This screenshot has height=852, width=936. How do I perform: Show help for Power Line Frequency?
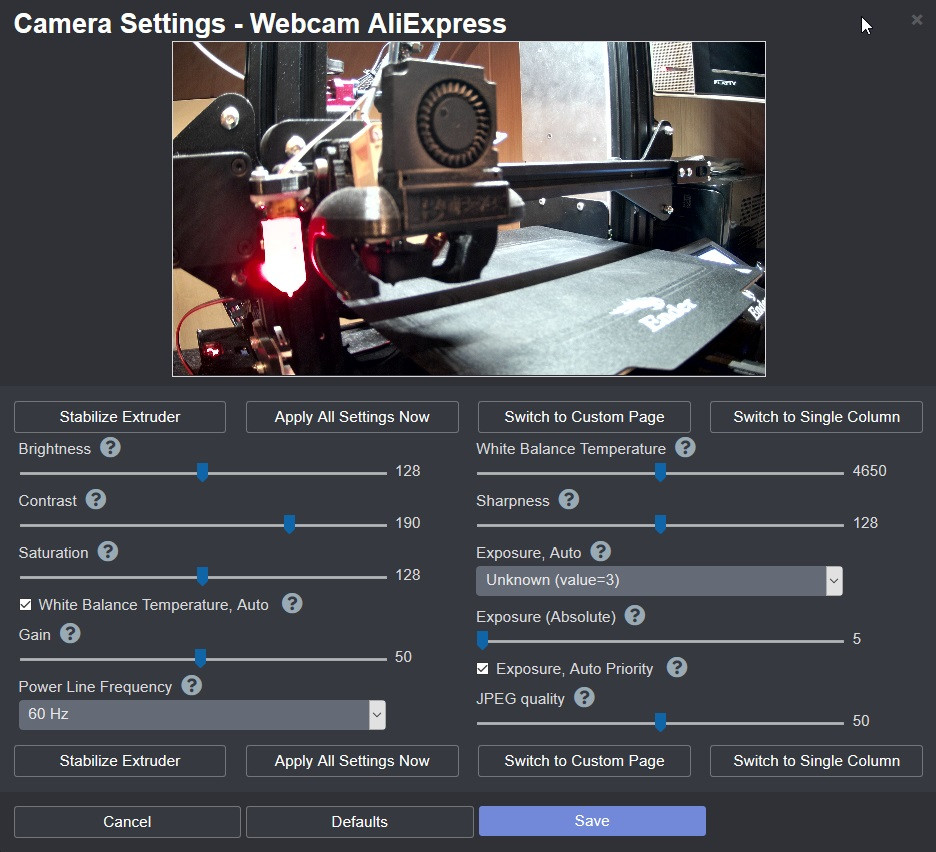192,686
